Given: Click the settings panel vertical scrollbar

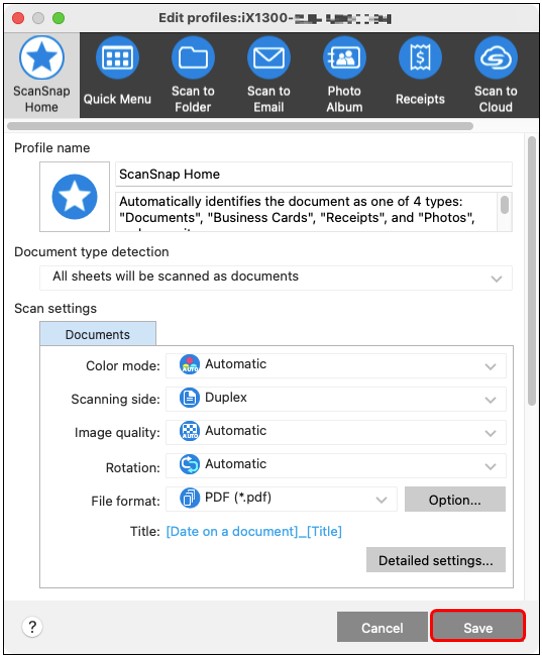Looking at the screenshot, I should tap(532, 271).
